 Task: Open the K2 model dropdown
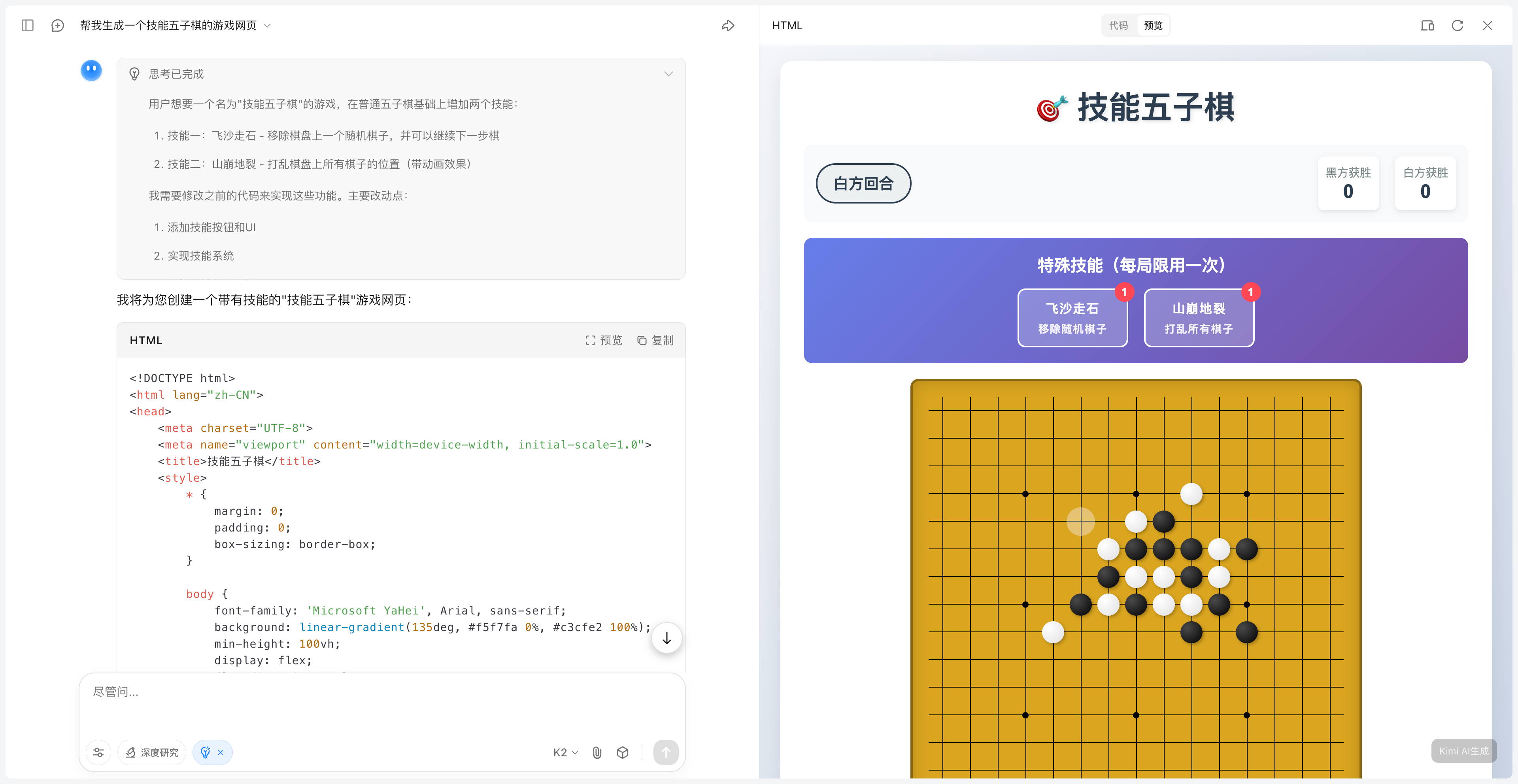[x=565, y=752]
